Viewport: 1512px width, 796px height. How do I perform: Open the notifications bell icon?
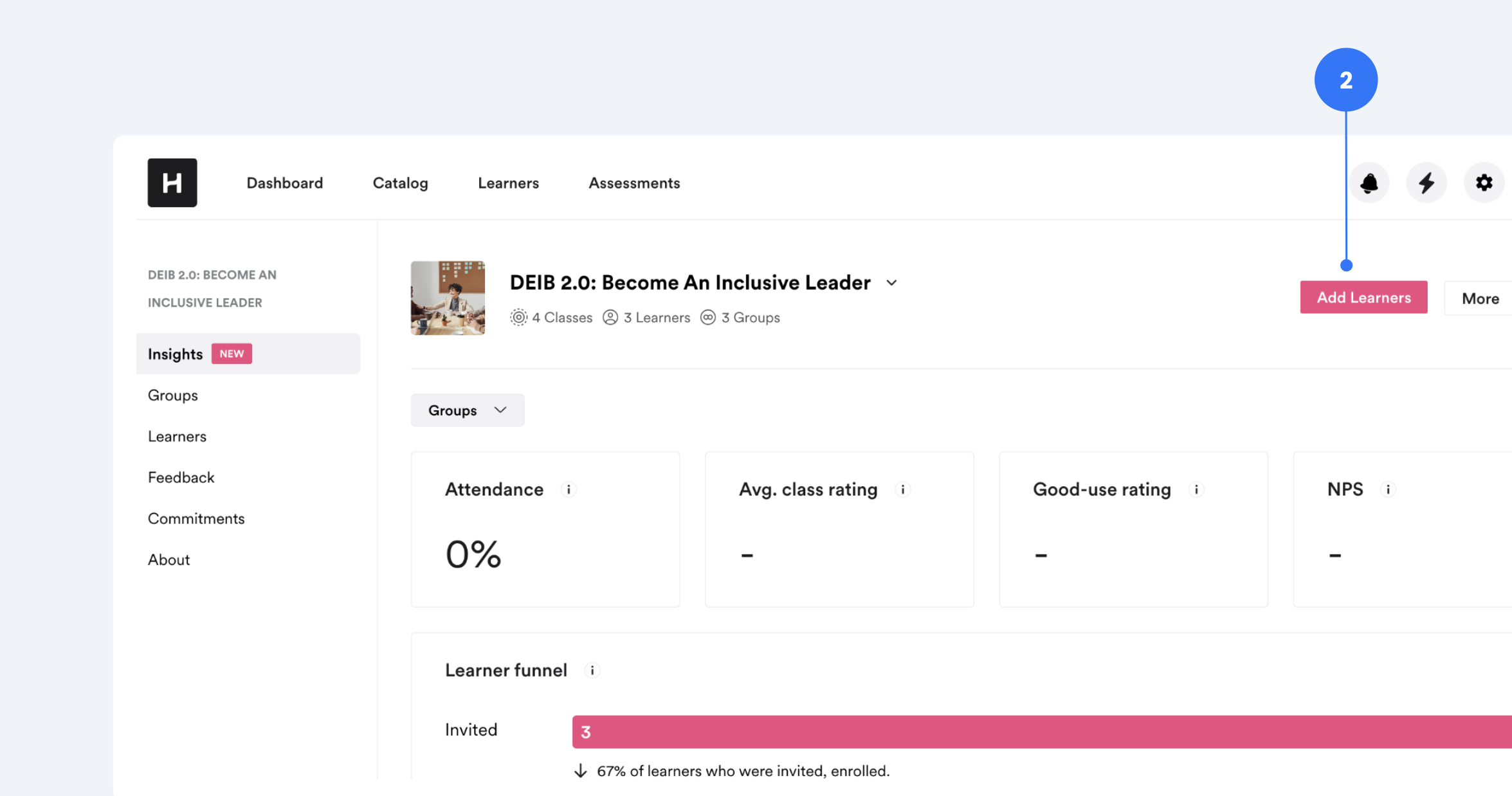click(x=1369, y=183)
